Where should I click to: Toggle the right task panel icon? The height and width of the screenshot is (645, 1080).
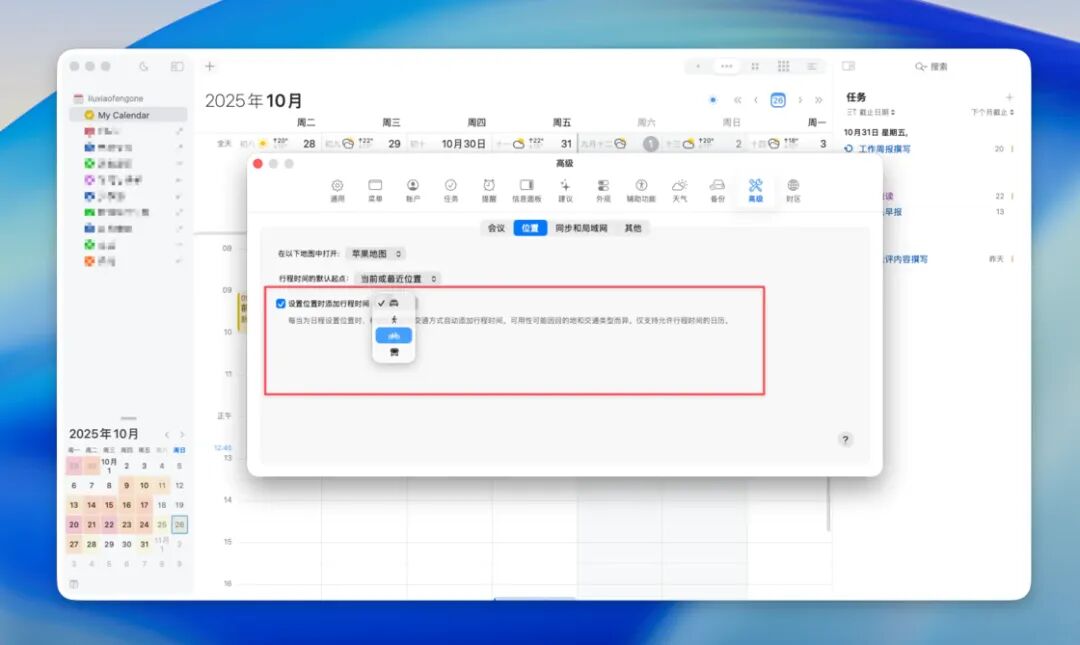[x=849, y=66]
